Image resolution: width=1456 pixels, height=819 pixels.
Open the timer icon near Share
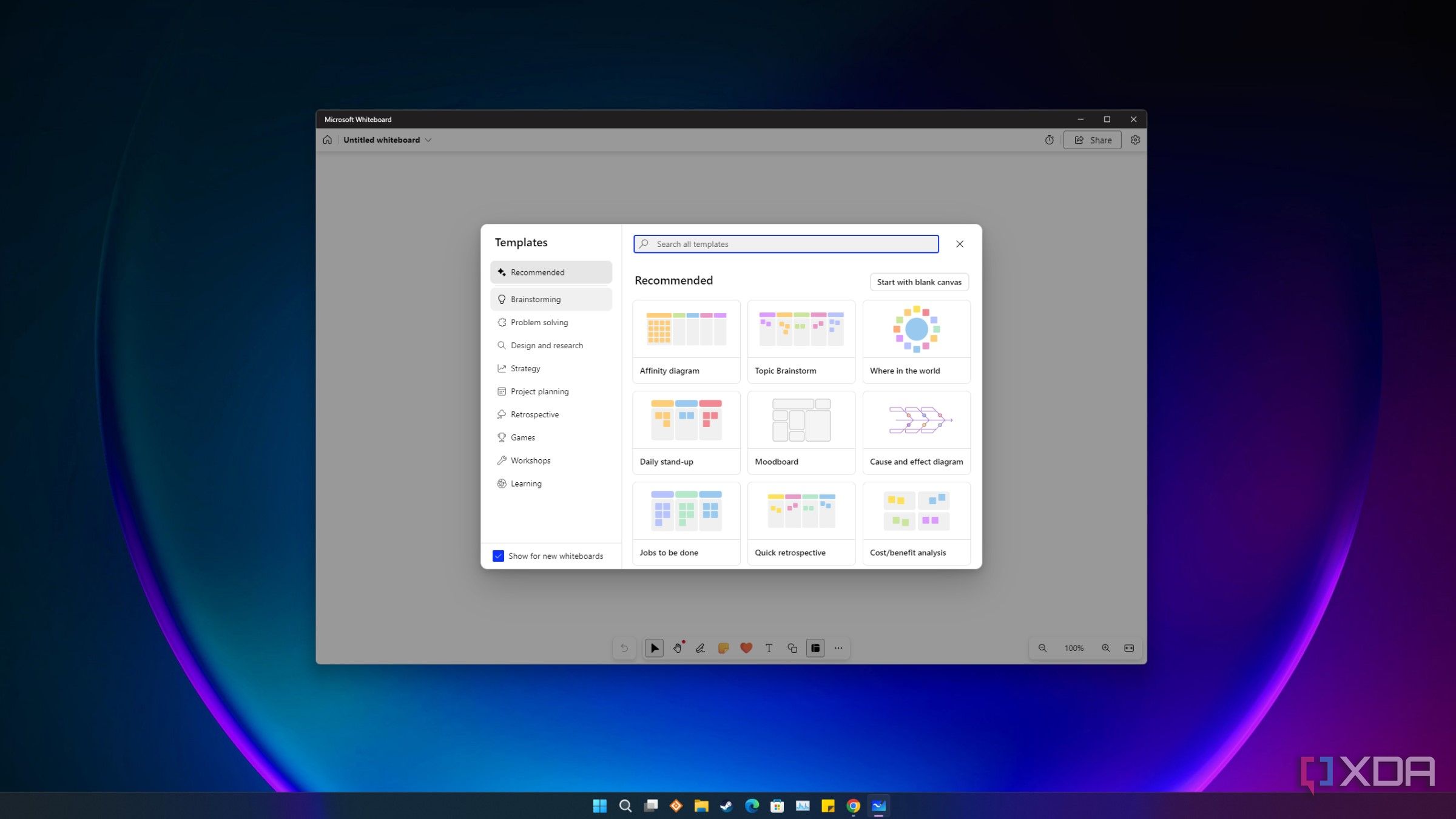[1049, 140]
